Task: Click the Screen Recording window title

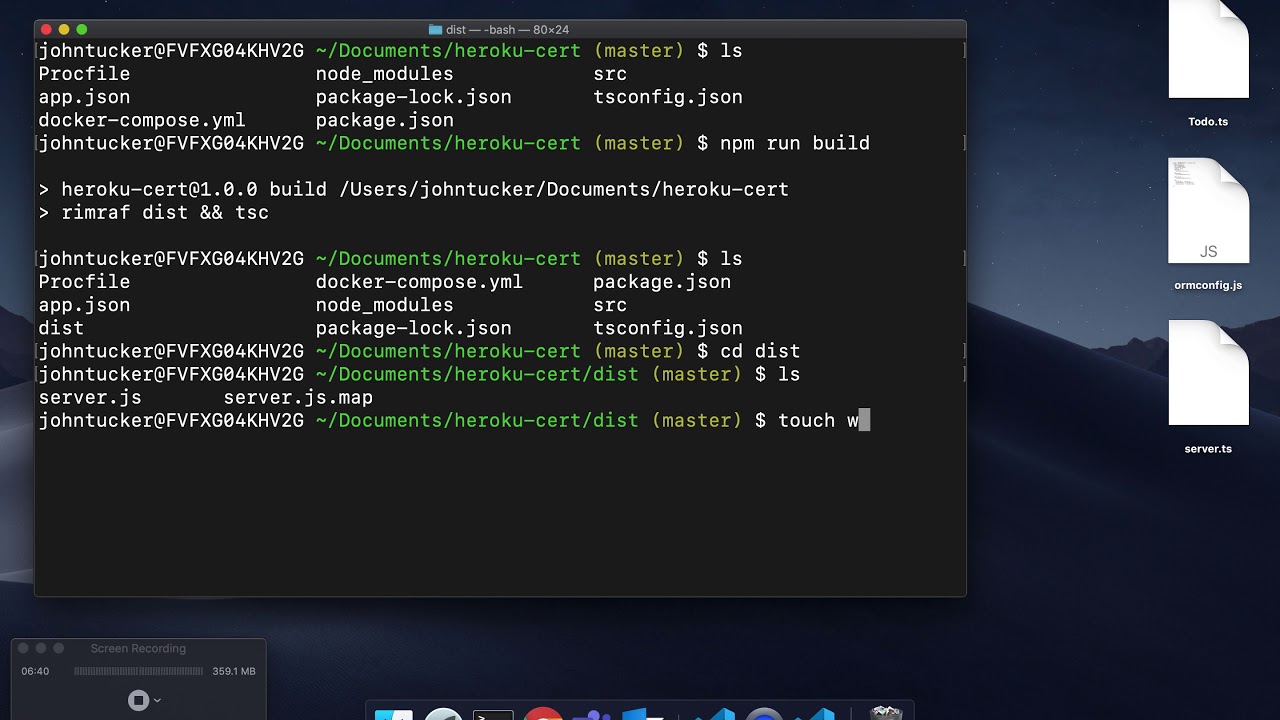Action: (138, 648)
